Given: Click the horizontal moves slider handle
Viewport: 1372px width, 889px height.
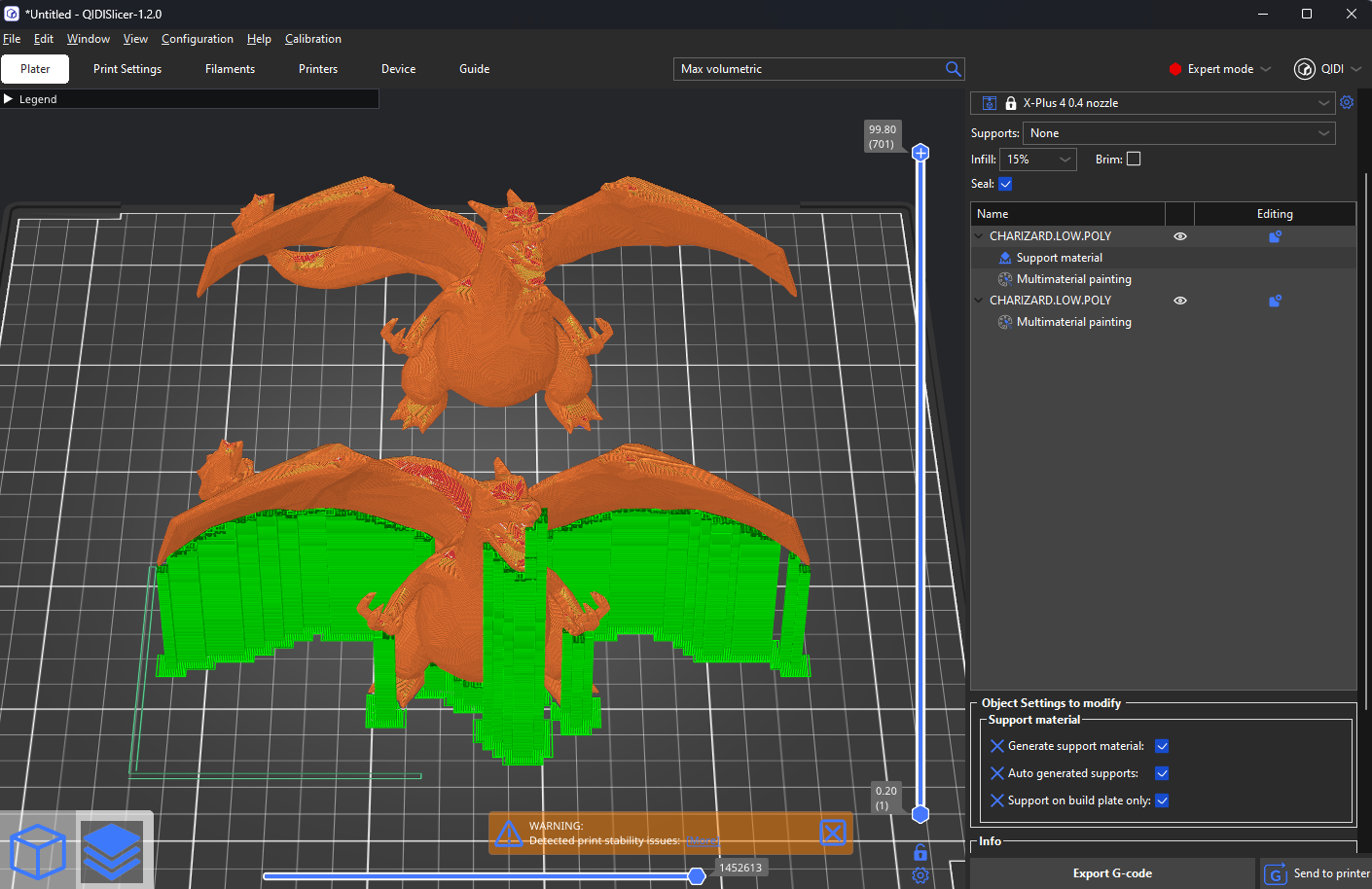Looking at the screenshot, I should [x=697, y=876].
